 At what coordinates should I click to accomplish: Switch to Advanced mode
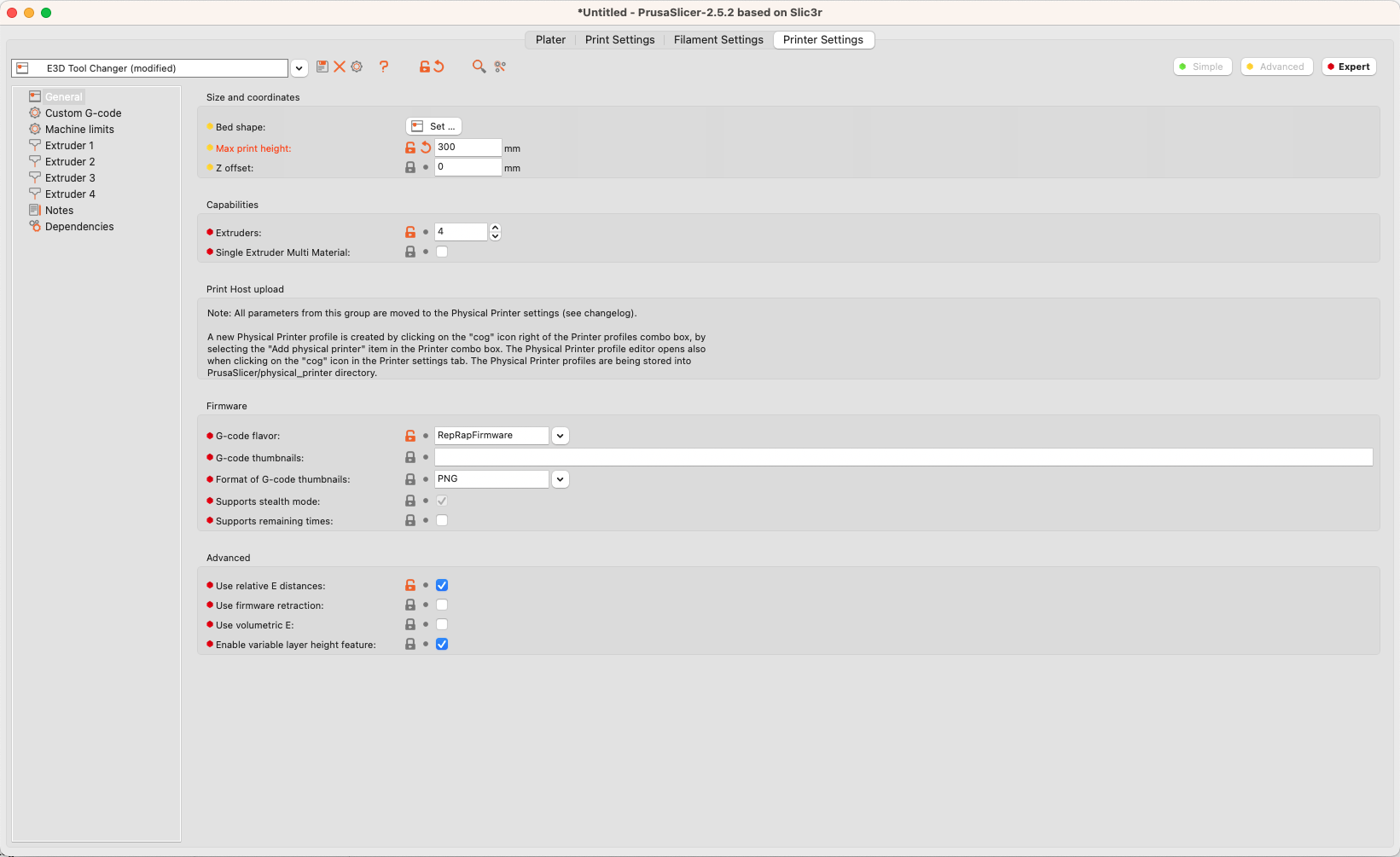point(1275,67)
